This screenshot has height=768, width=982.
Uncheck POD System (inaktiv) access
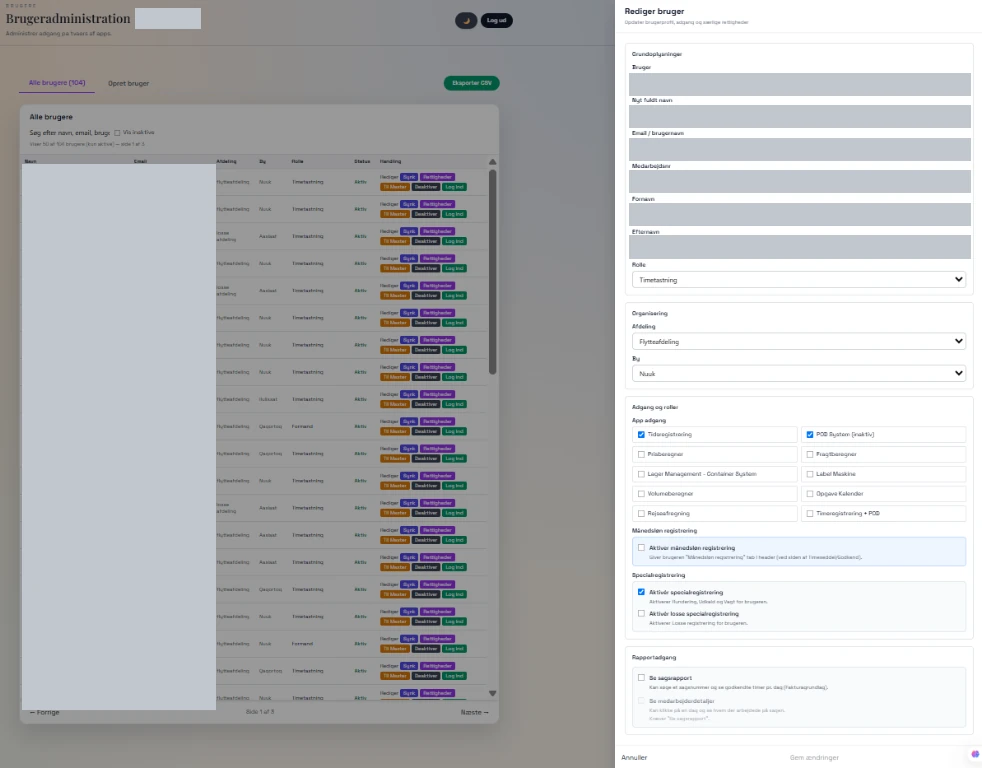[810, 435]
